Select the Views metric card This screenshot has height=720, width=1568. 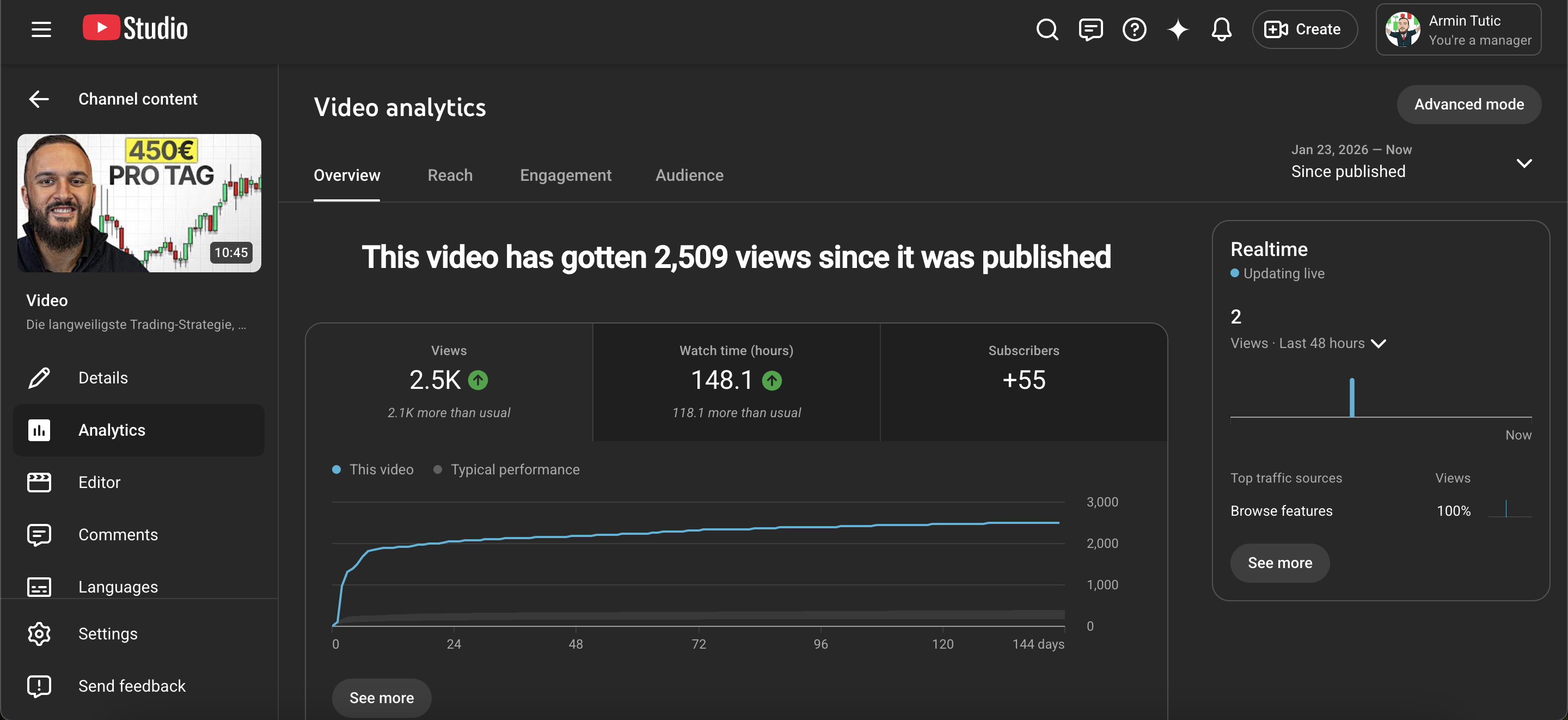coord(449,382)
